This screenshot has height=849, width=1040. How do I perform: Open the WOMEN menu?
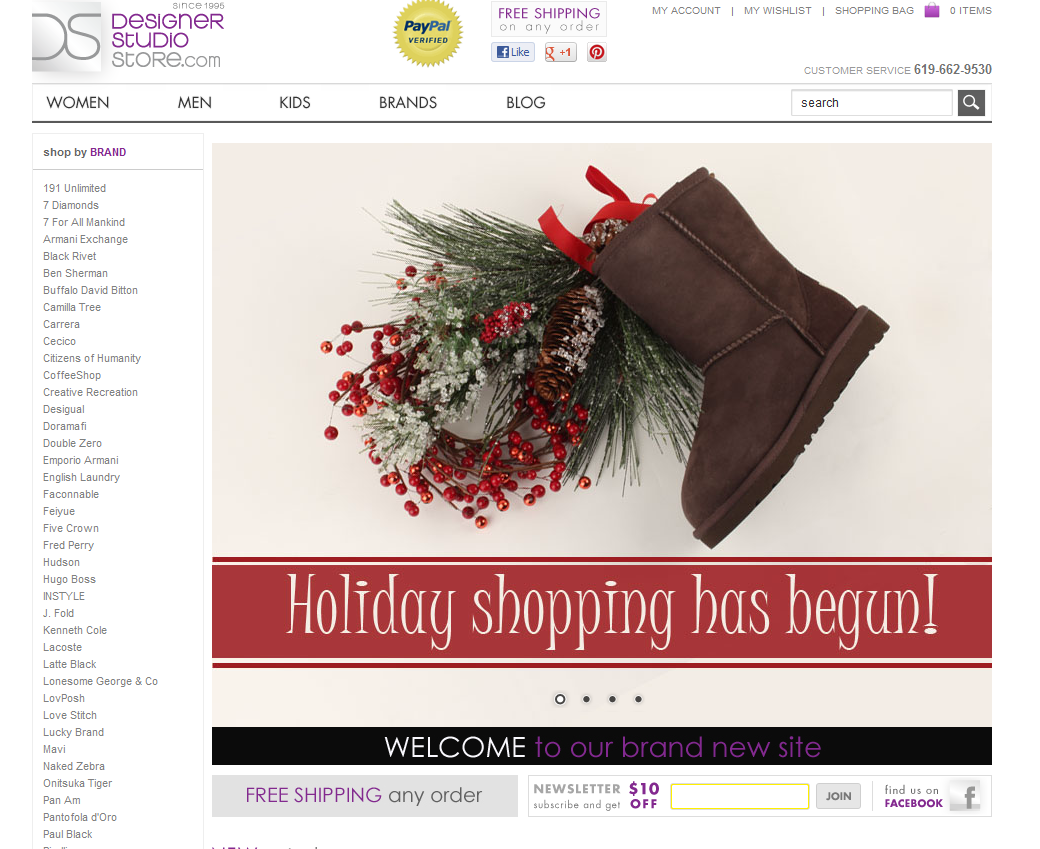coord(78,103)
